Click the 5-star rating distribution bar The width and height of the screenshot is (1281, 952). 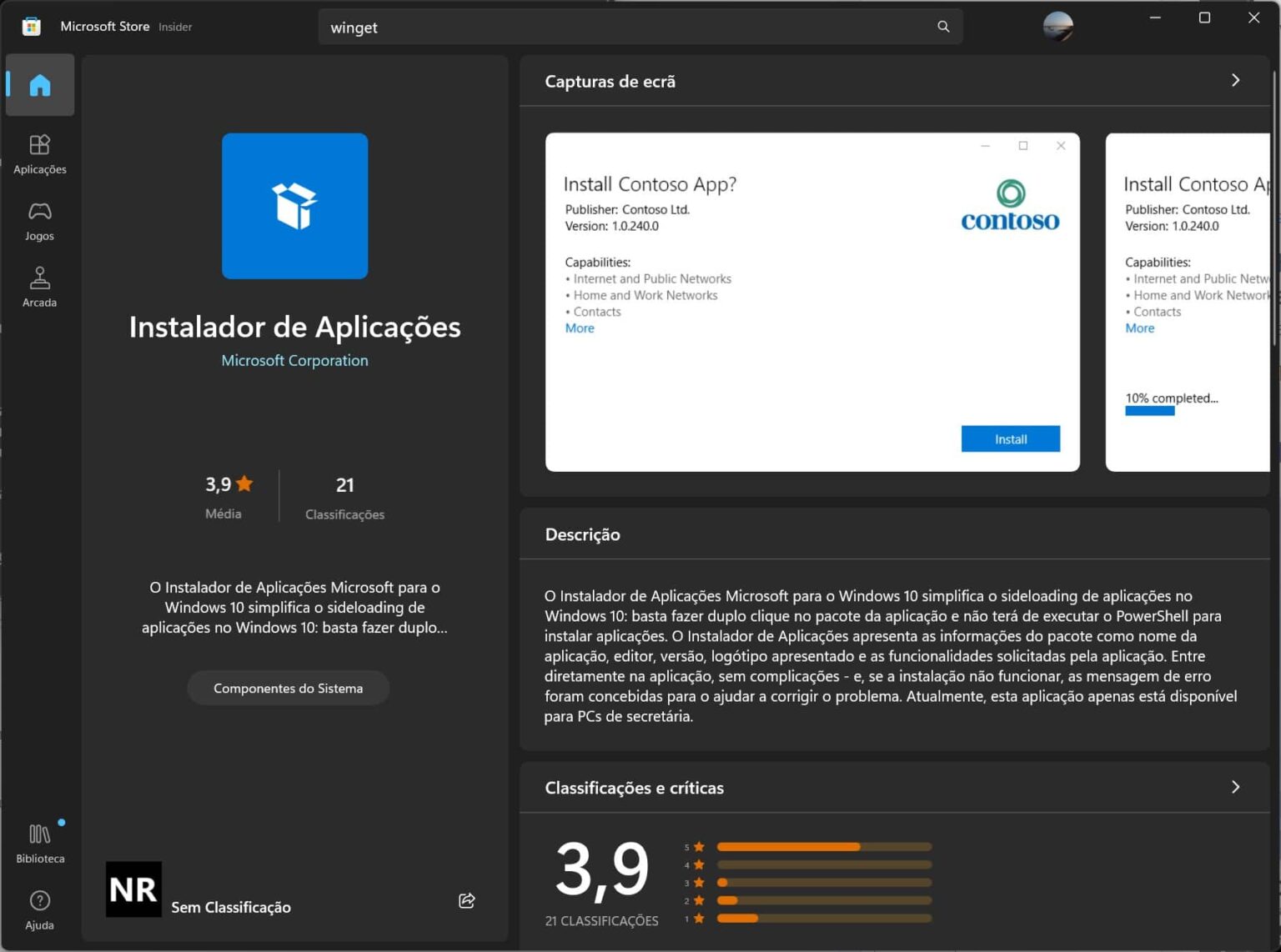(x=824, y=846)
